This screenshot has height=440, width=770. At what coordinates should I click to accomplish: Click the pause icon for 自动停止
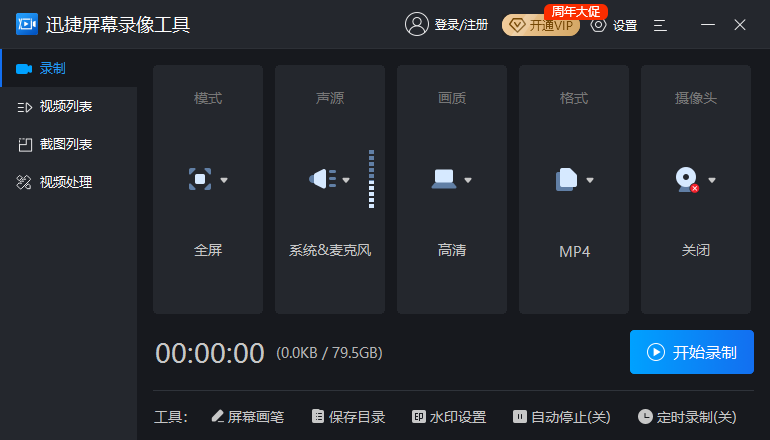520,416
